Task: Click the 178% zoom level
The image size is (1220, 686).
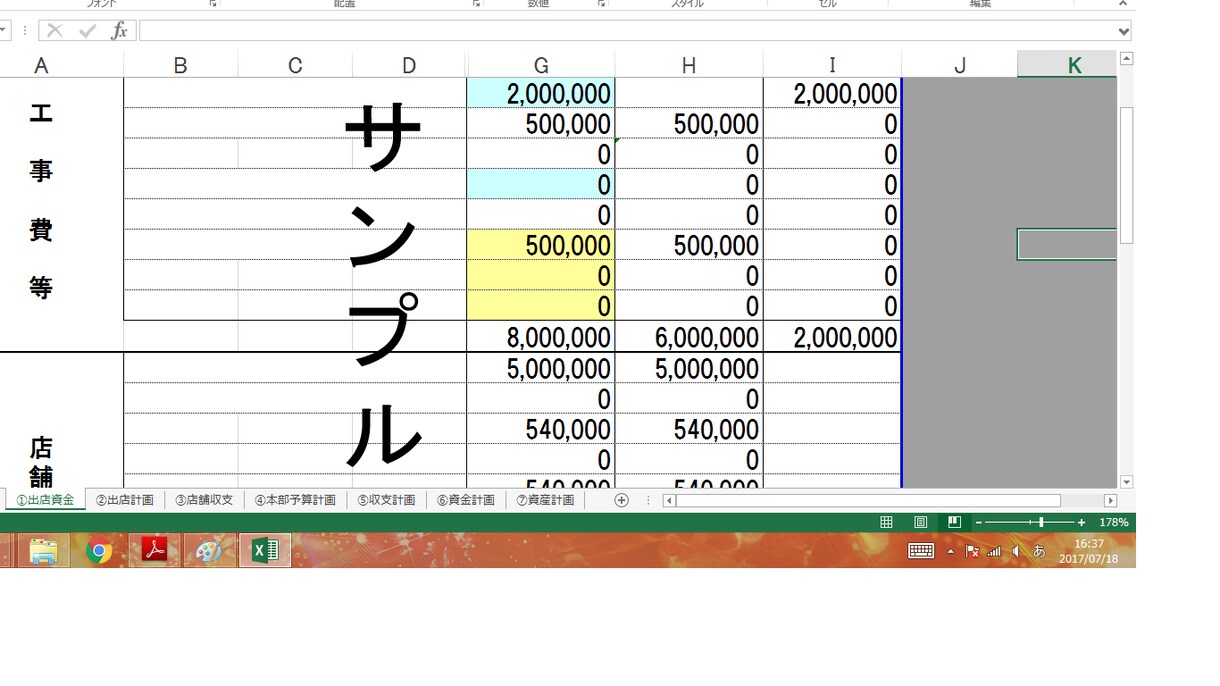Action: point(1113,522)
